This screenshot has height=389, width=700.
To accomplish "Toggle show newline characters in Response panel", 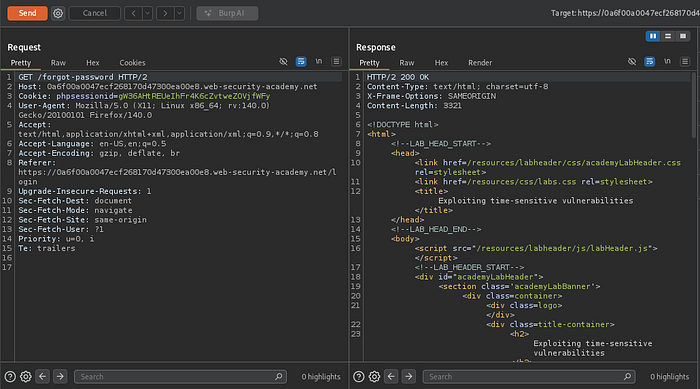I will coord(667,62).
